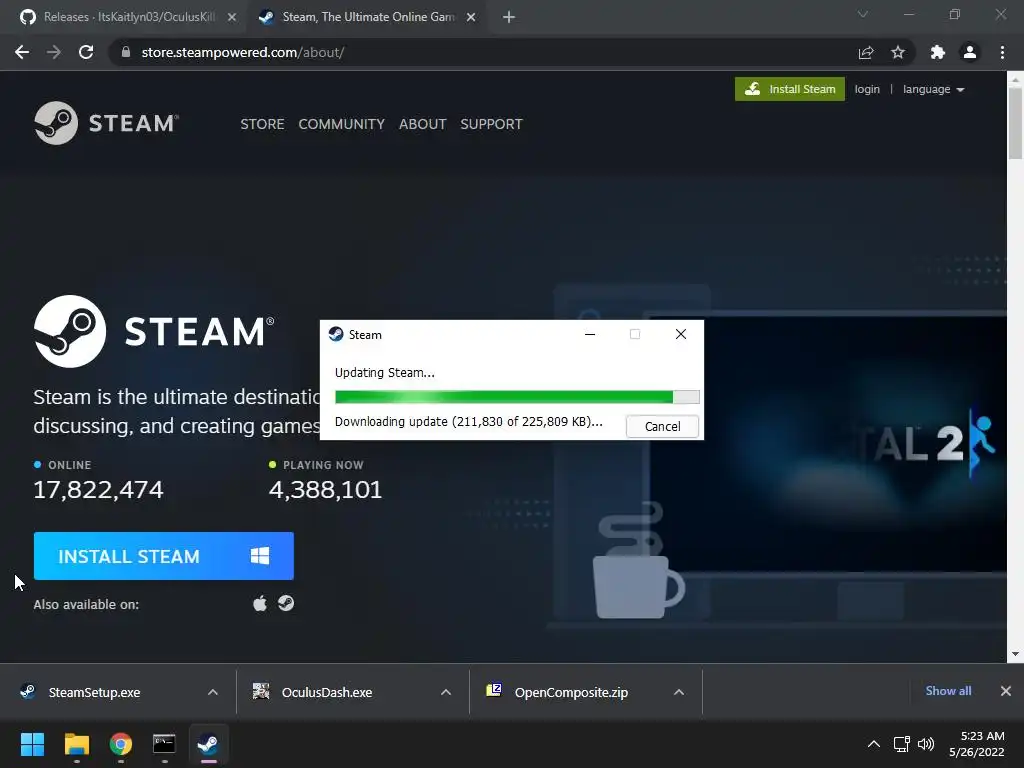Select the Steam Ultimate Online Game tab
This screenshot has height=768, width=1024.
(x=366, y=17)
